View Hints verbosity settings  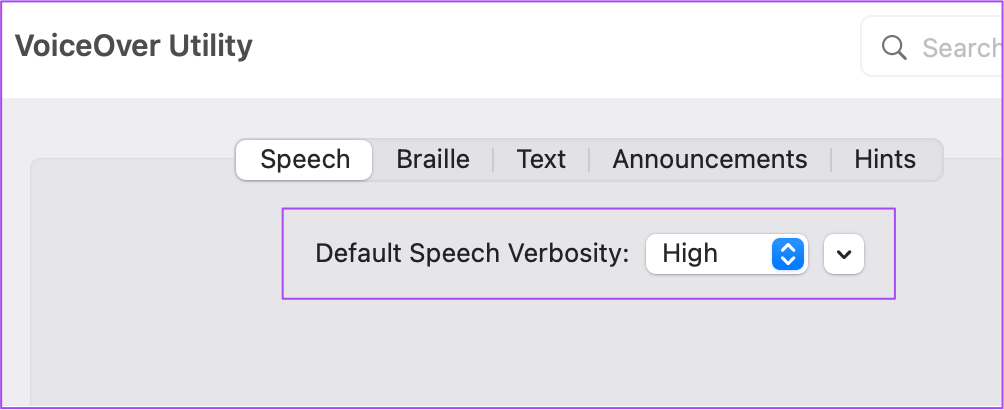tap(885, 159)
